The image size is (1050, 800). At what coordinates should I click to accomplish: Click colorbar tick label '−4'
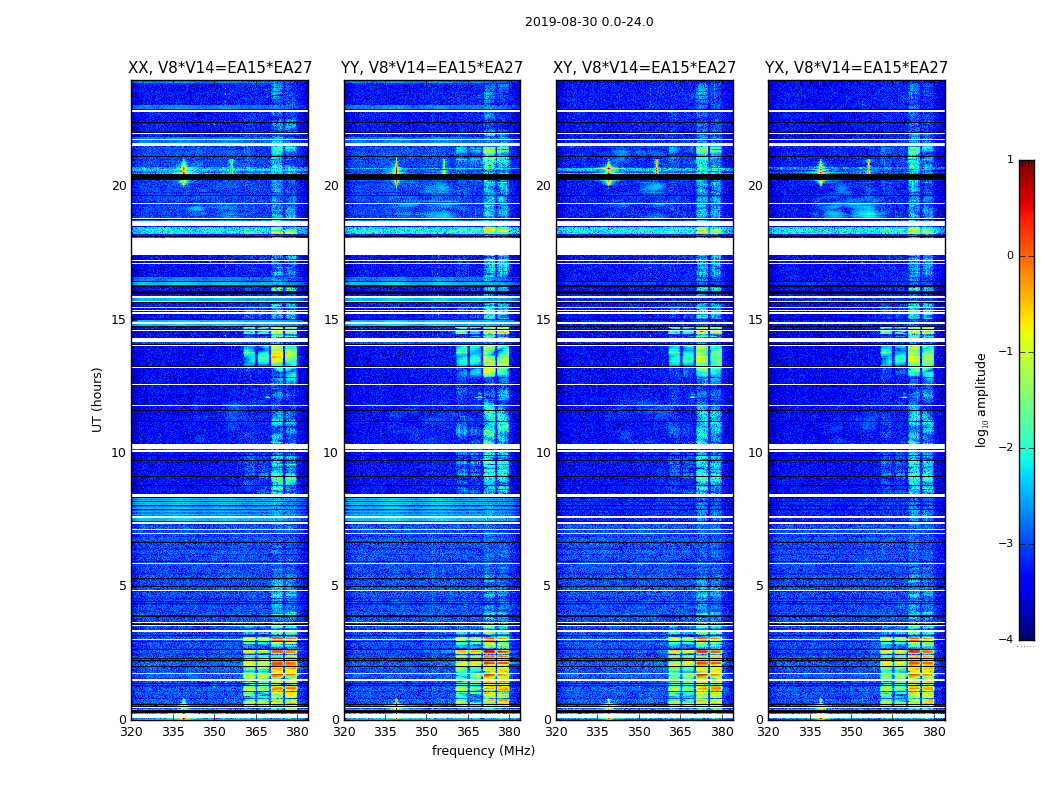point(1006,639)
